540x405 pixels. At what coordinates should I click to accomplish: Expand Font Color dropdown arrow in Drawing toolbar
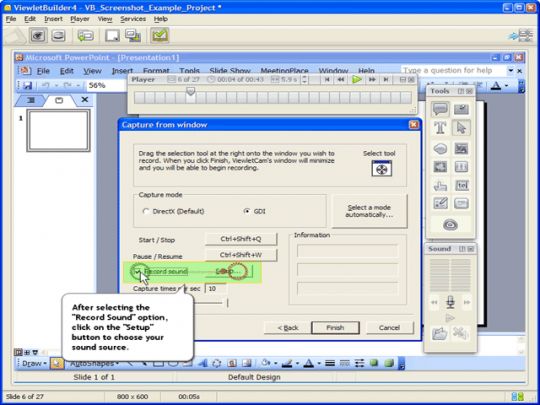(319, 363)
